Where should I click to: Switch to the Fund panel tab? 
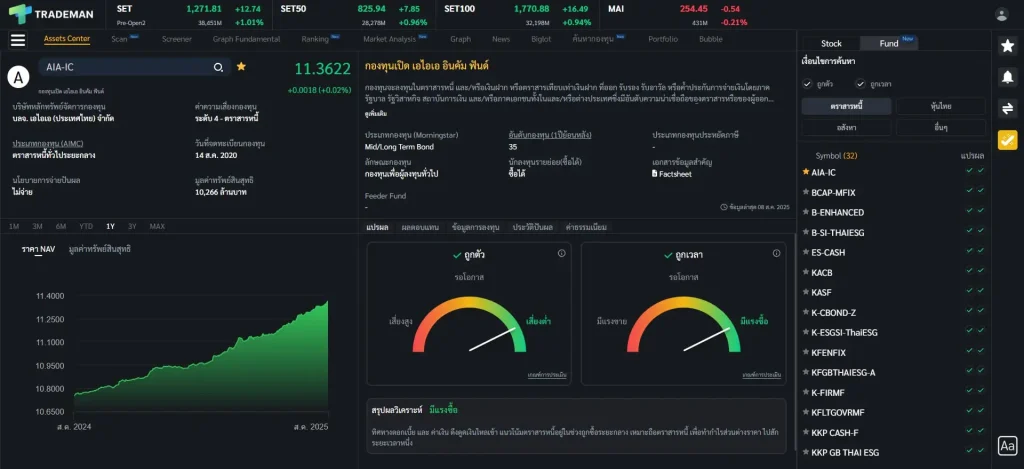point(889,43)
